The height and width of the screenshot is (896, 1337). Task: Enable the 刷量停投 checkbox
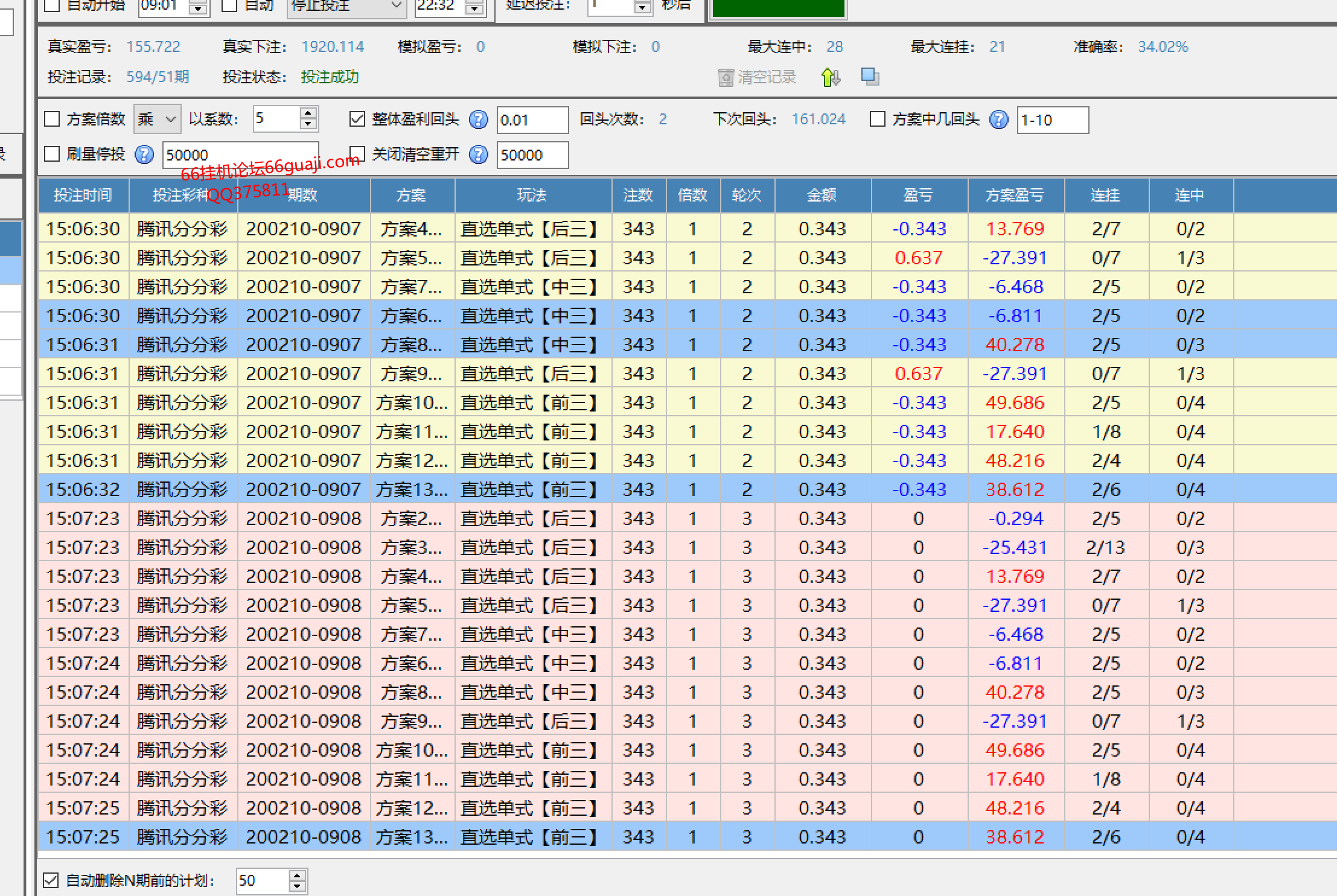[53, 154]
